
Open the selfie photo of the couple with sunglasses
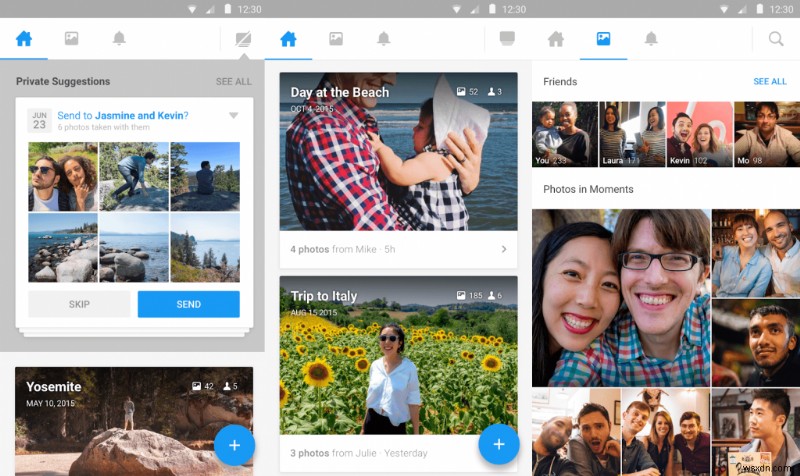(x=63, y=177)
